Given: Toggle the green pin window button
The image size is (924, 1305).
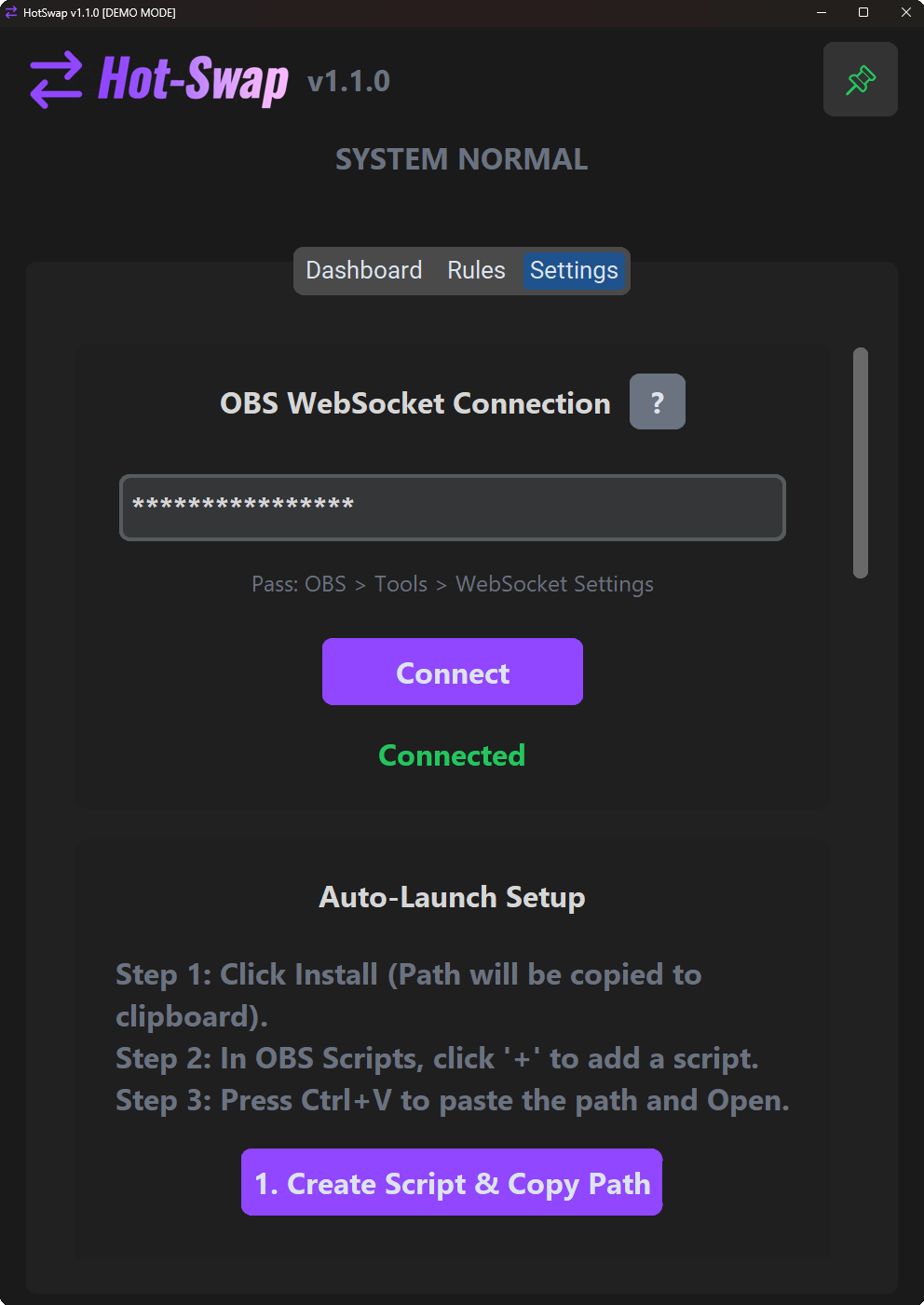Looking at the screenshot, I should pyautogui.click(x=860, y=79).
